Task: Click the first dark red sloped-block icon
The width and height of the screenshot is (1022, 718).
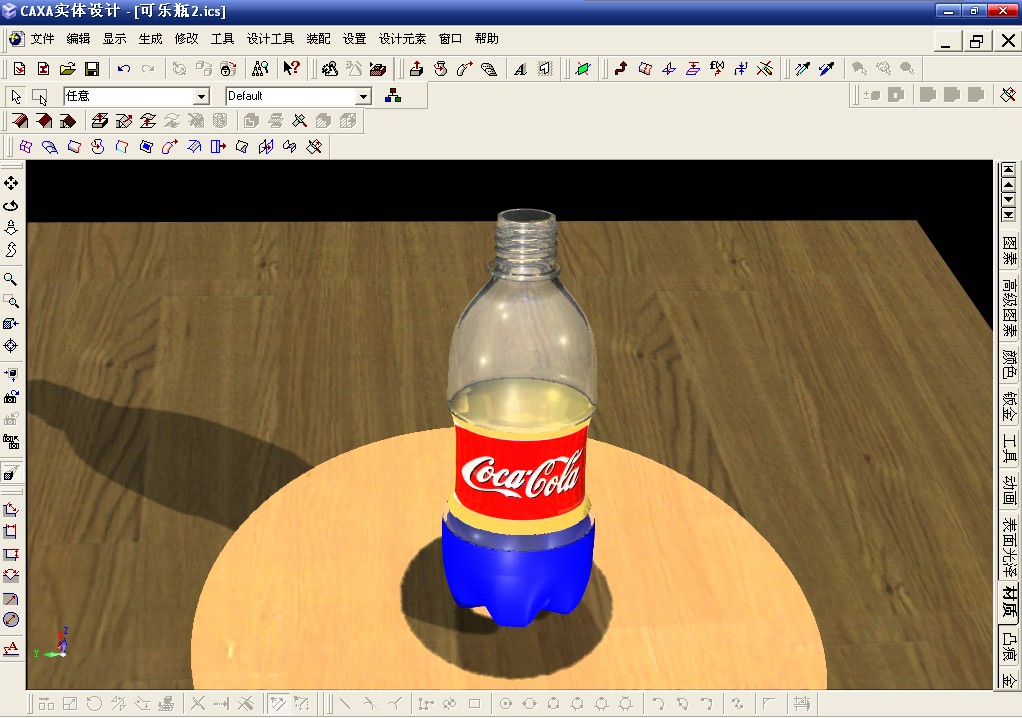Action: (x=20, y=121)
